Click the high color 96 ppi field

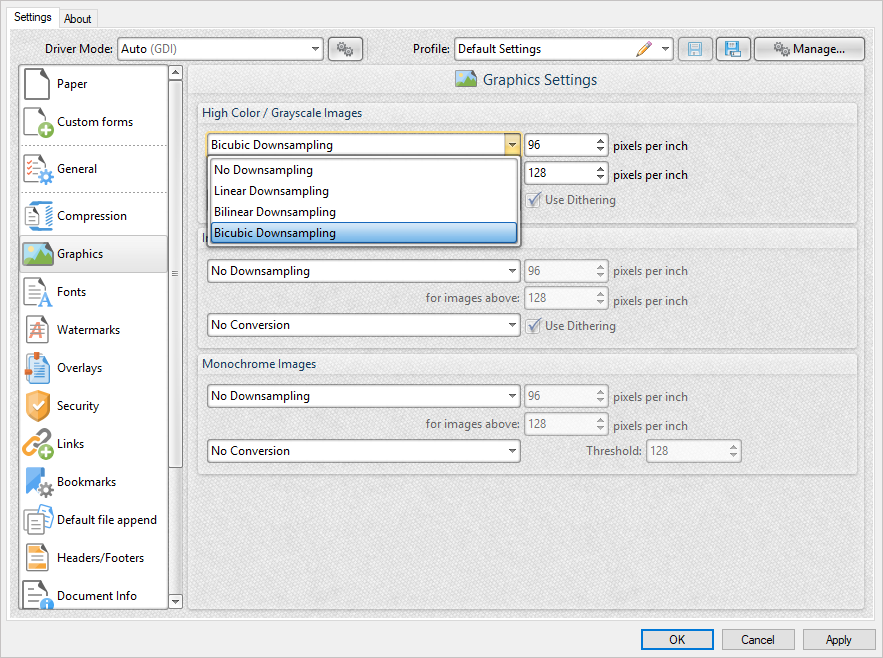(566, 145)
